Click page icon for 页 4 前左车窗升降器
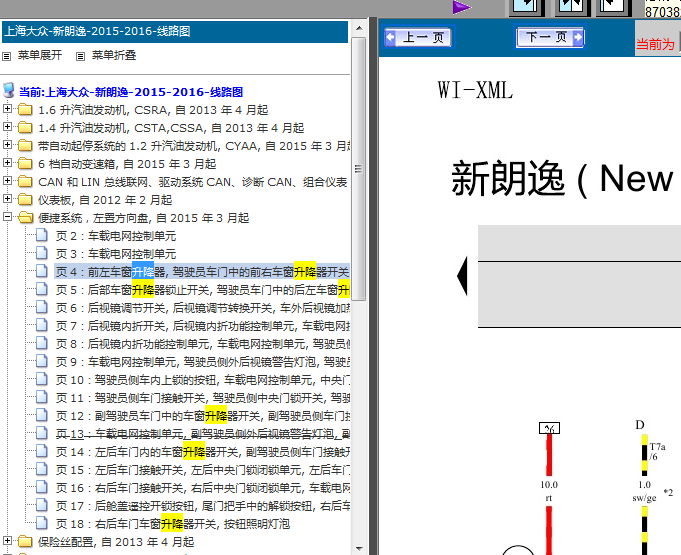The width and height of the screenshot is (681, 555). coord(42,271)
